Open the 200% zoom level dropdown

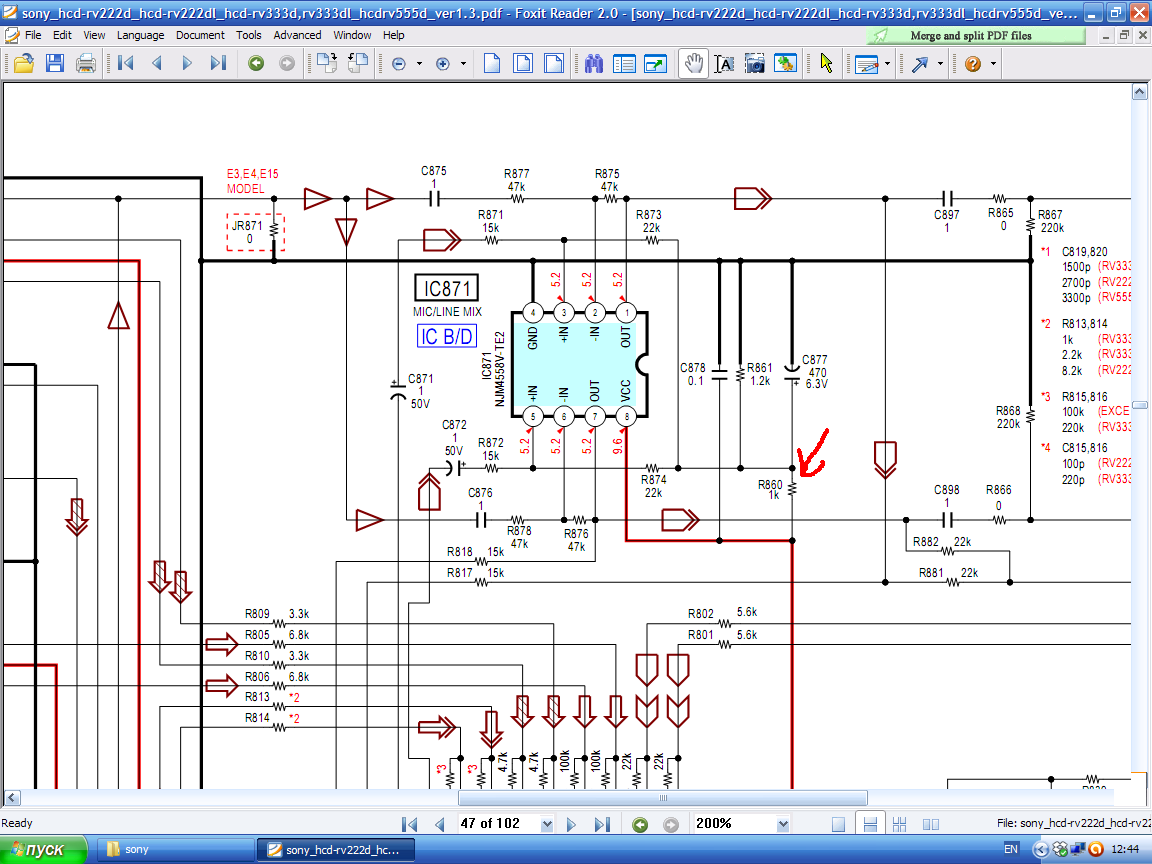783,824
